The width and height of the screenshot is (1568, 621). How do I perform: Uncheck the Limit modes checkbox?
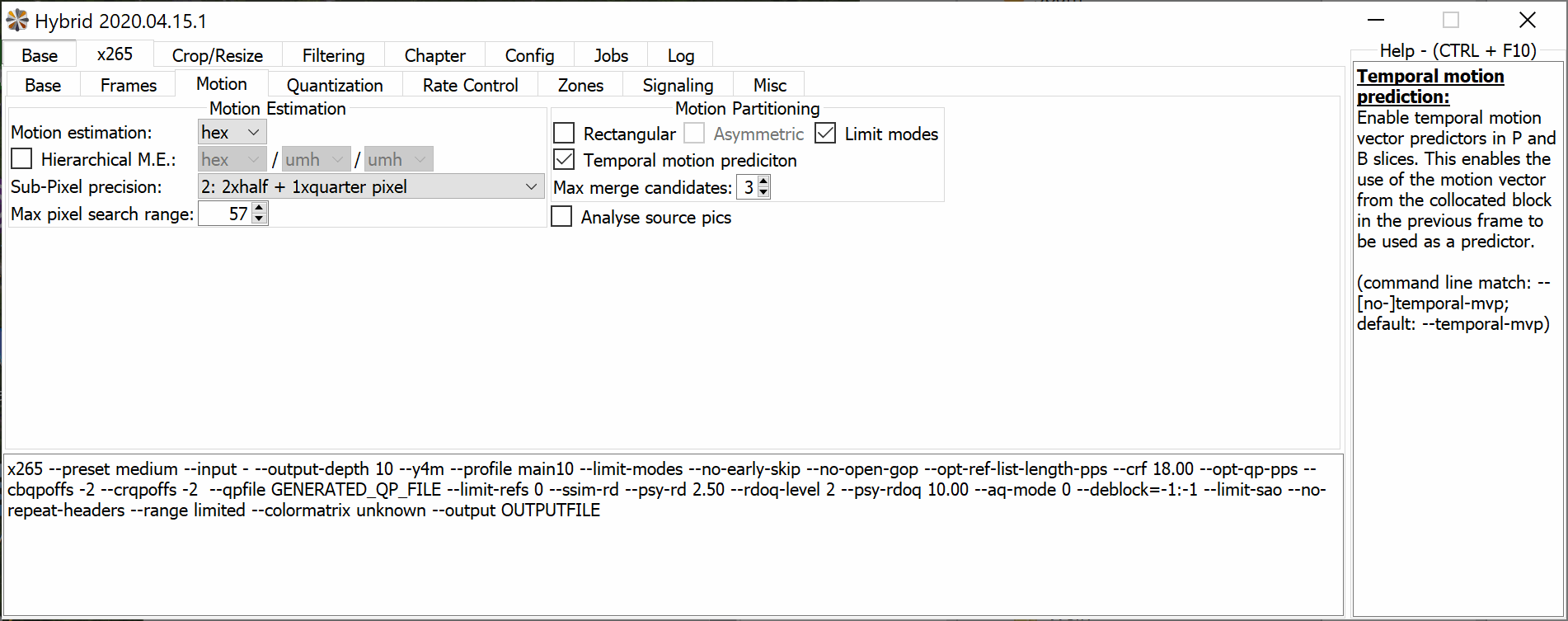(825, 134)
